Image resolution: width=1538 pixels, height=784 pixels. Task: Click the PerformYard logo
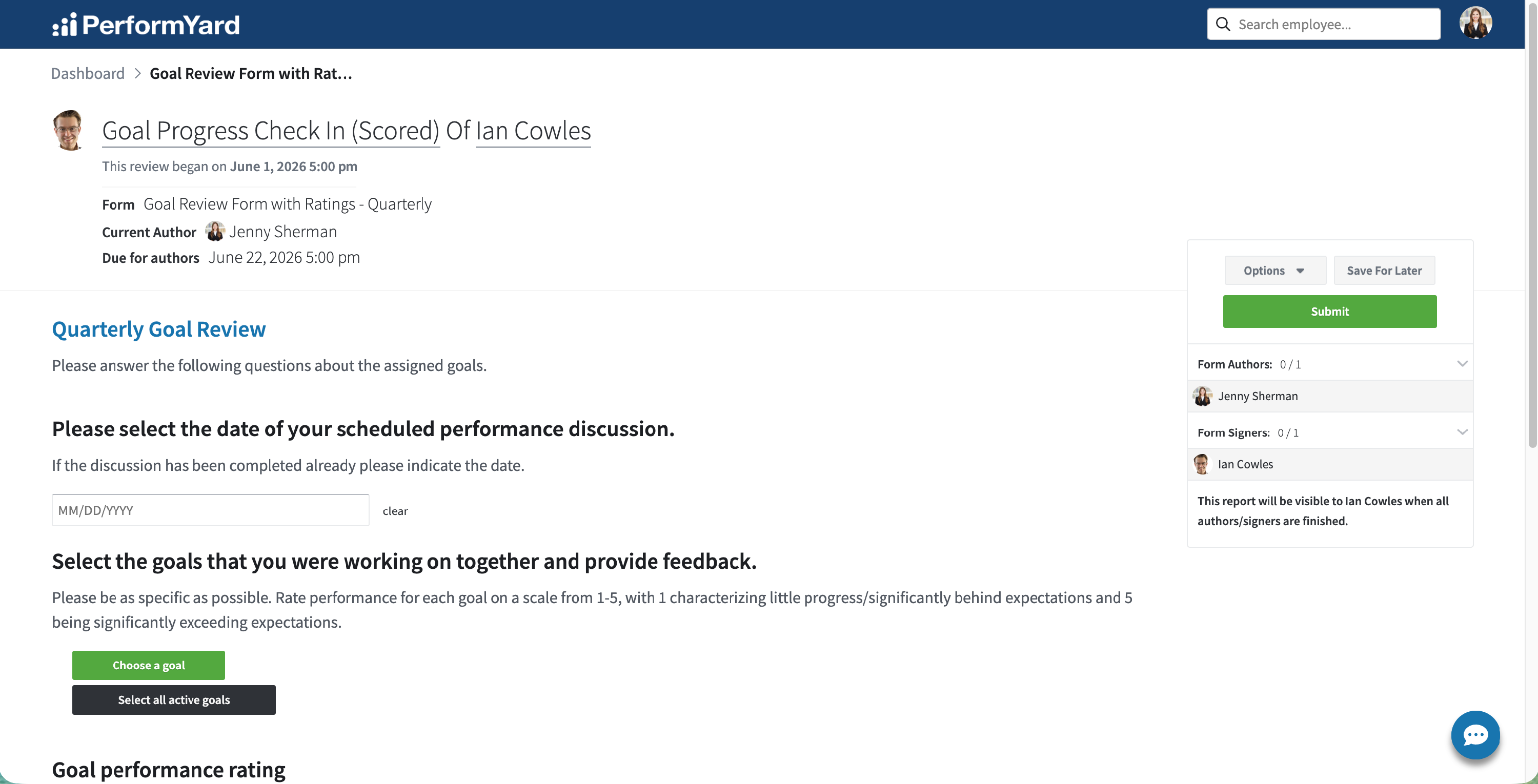(x=146, y=25)
